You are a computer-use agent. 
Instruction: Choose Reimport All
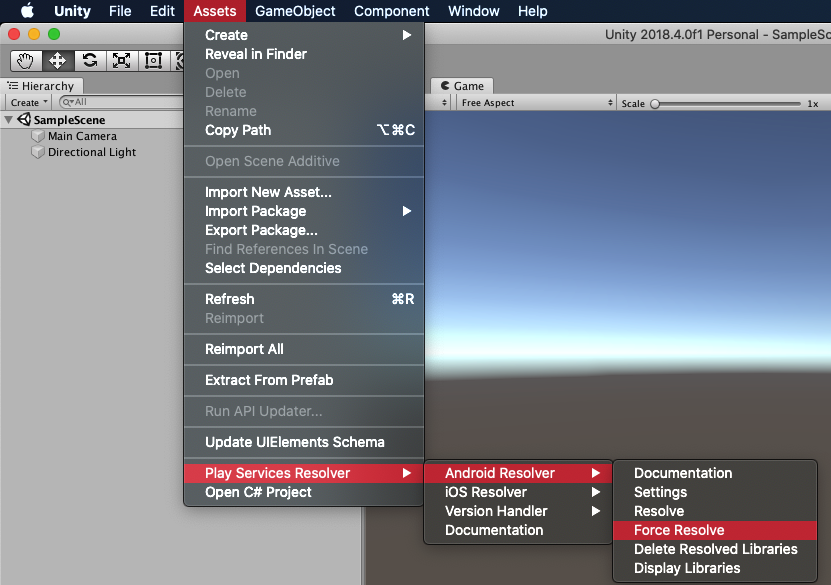304,349
